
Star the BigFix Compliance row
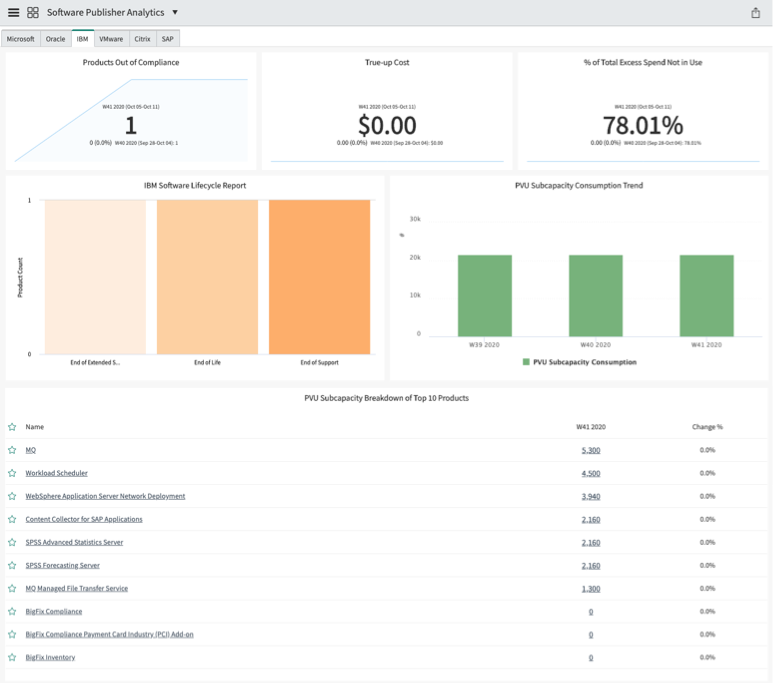[x=12, y=611]
